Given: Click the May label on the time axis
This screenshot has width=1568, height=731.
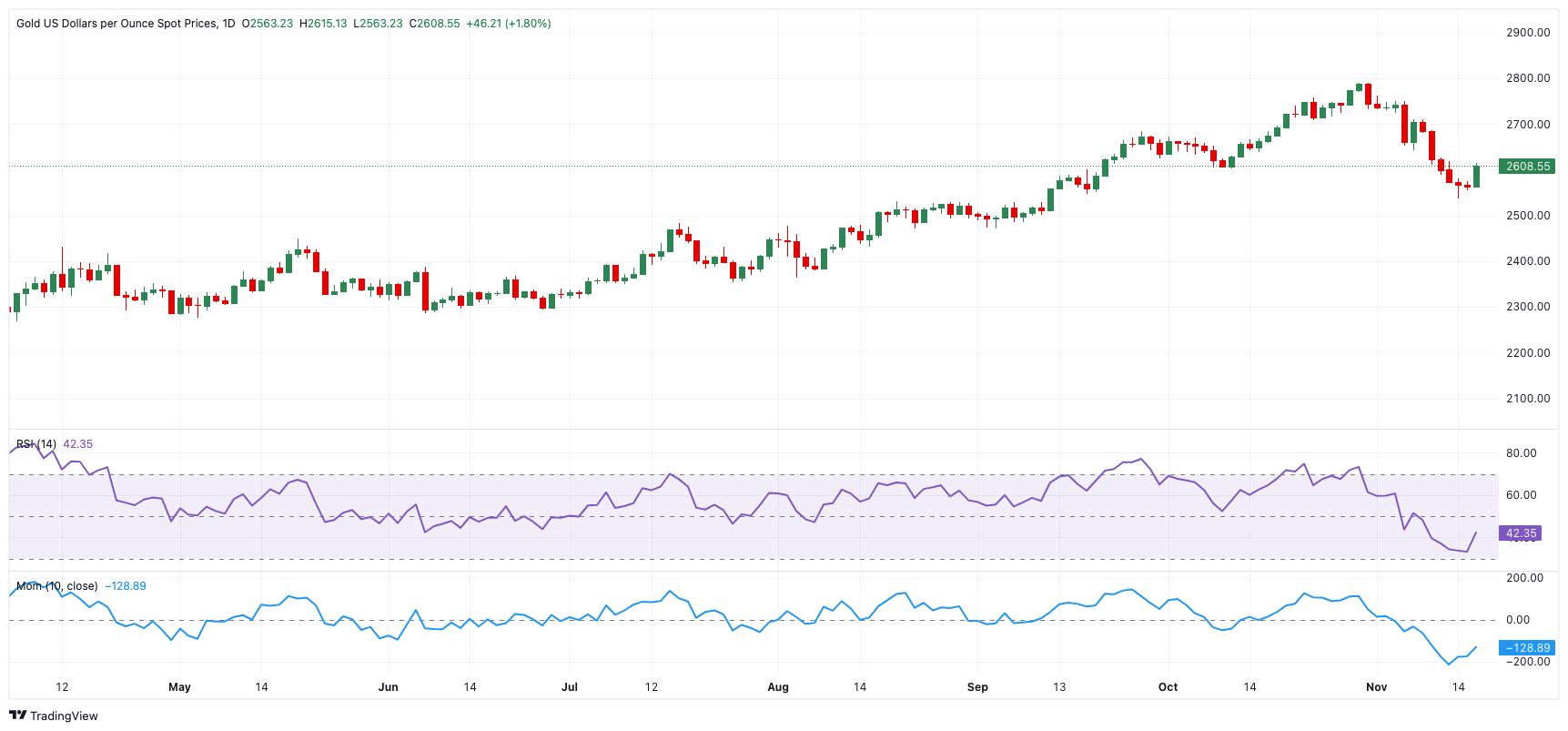Looking at the screenshot, I should tap(179, 687).
